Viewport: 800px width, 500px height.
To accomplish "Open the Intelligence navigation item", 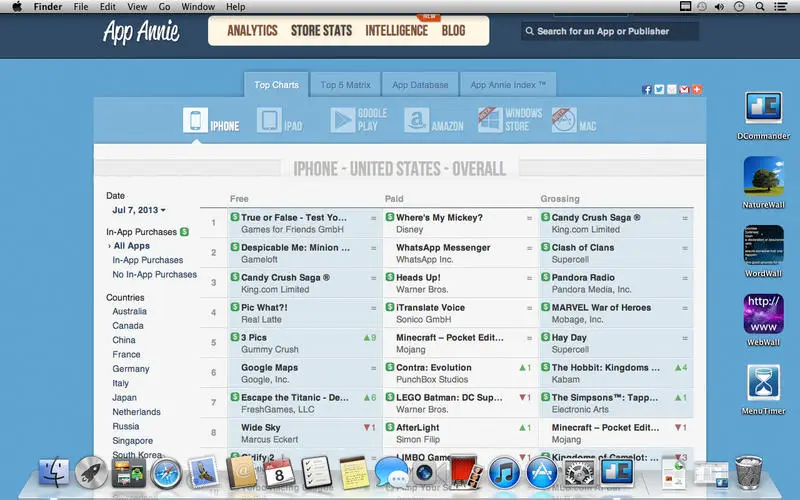I will click(x=396, y=31).
